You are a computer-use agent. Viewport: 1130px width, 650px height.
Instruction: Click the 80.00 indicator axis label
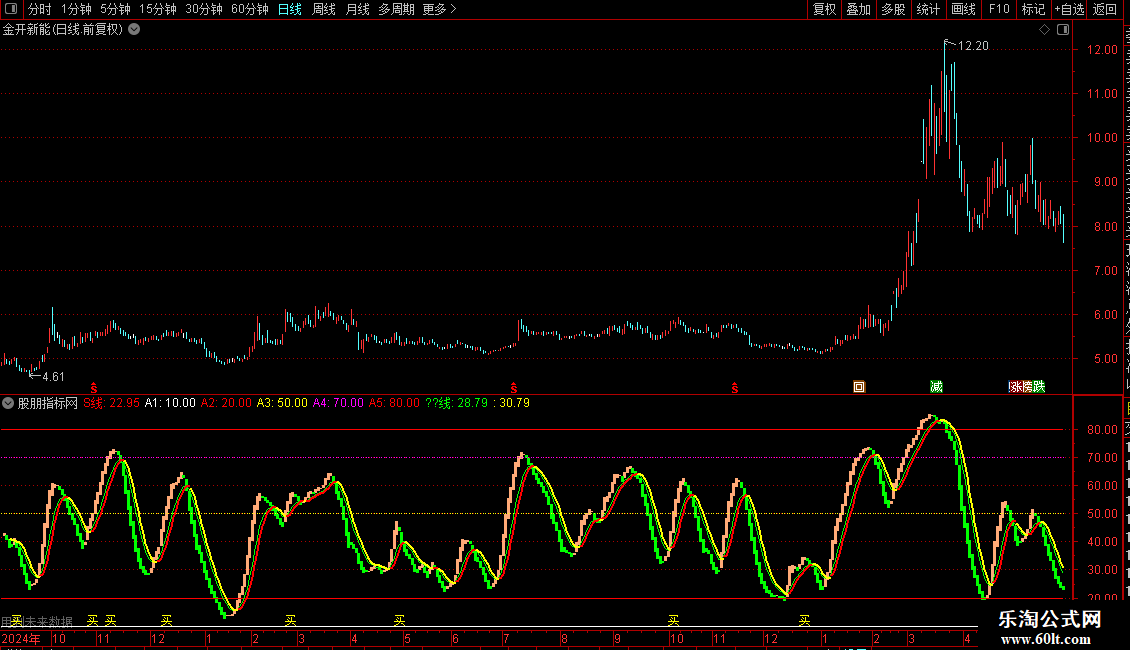coord(1103,429)
